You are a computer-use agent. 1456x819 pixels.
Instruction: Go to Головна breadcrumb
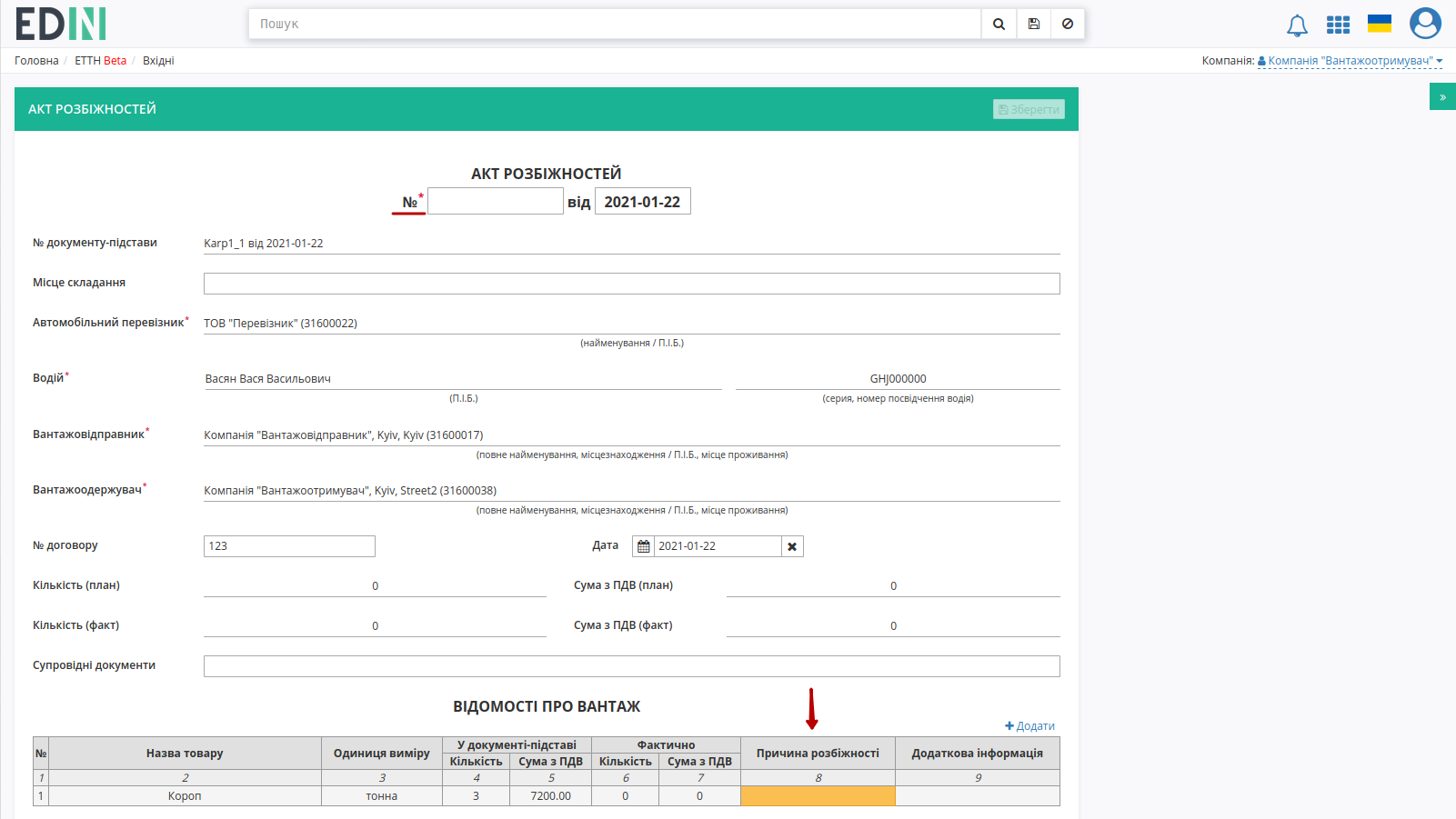tap(36, 61)
